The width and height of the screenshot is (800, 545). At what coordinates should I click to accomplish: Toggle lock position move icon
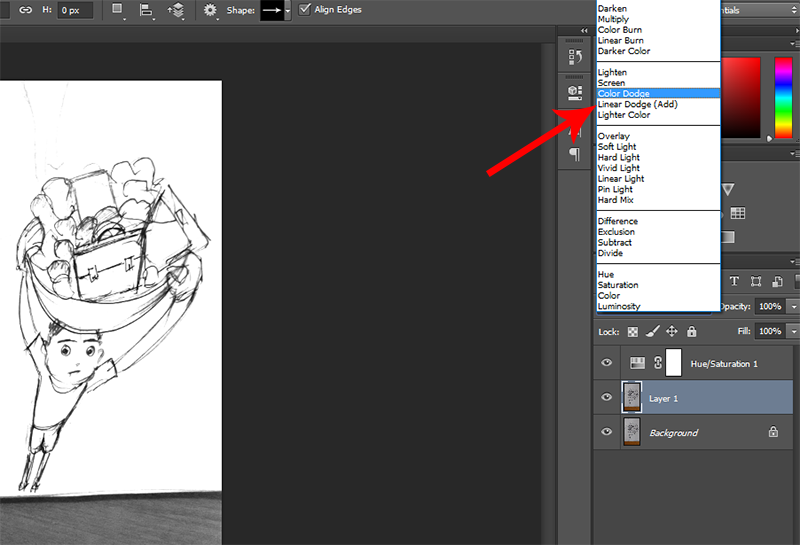672,331
